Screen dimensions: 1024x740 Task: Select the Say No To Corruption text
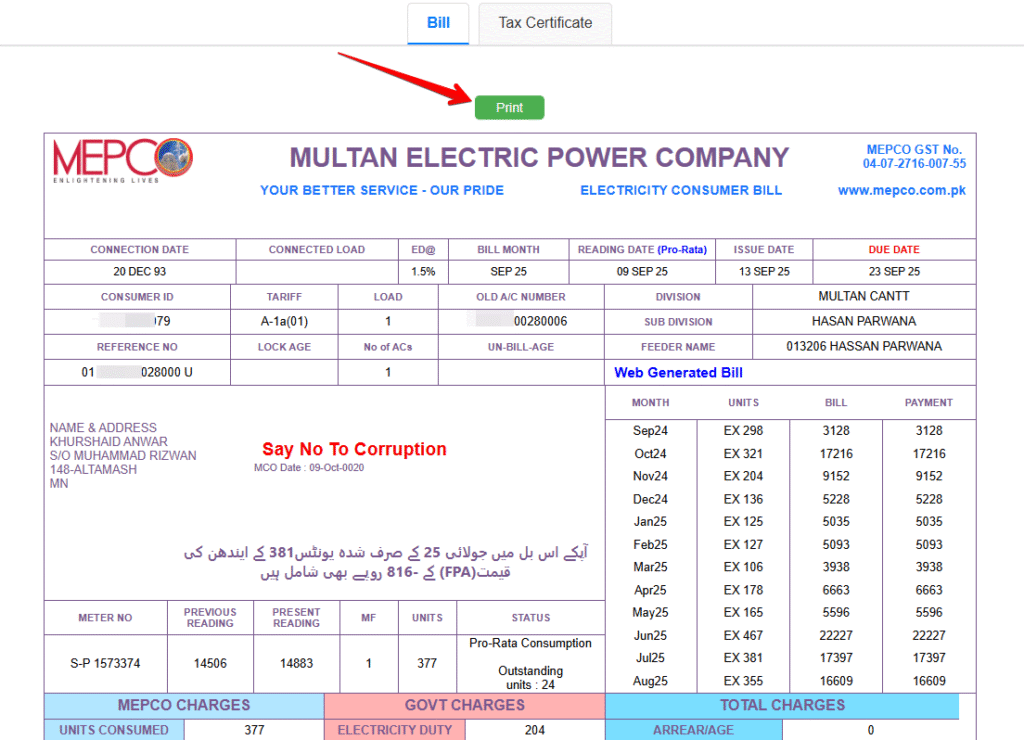[x=354, y=449]
